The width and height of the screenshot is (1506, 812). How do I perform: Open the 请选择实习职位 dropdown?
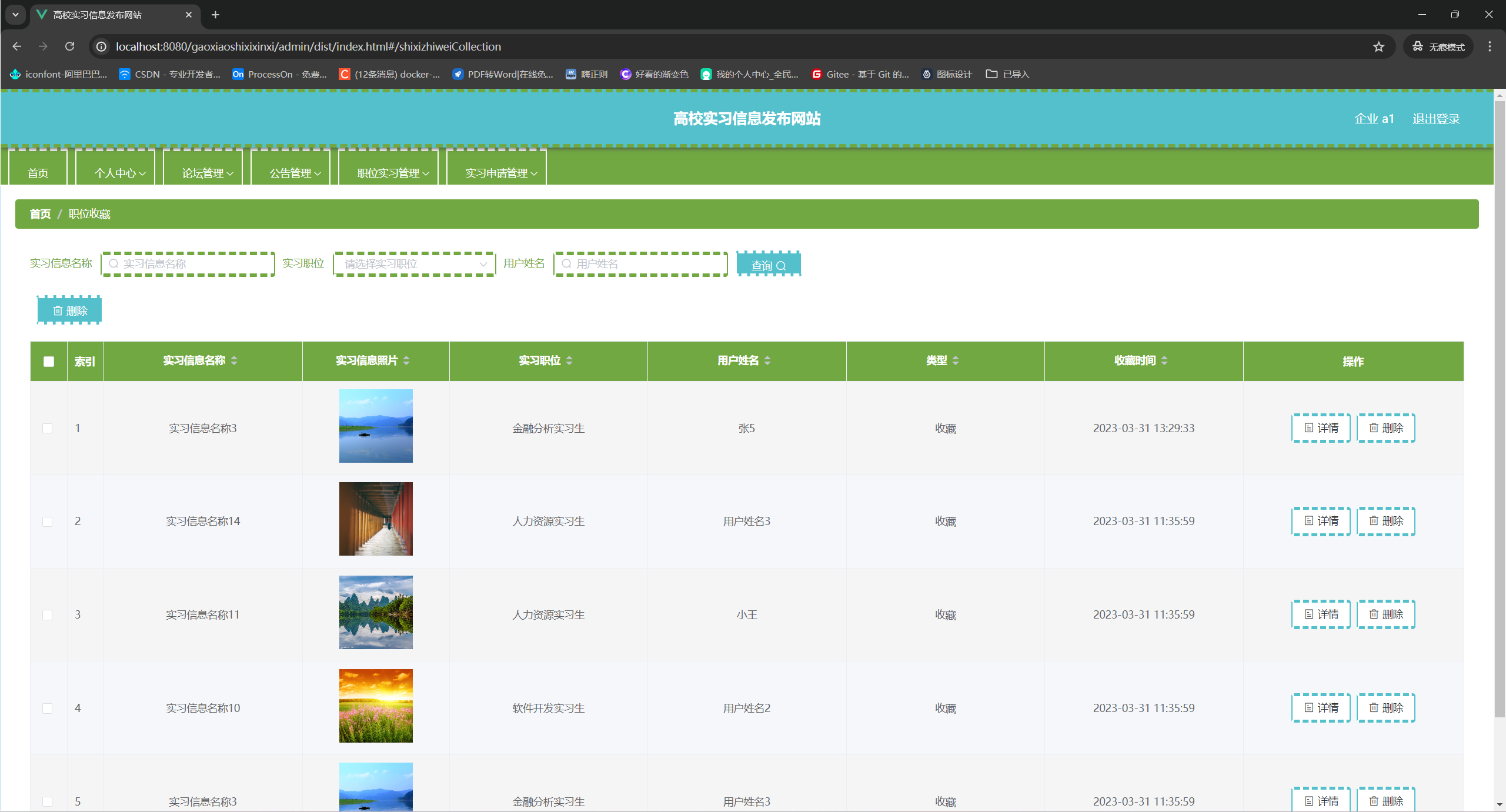(x=415, y=264)
